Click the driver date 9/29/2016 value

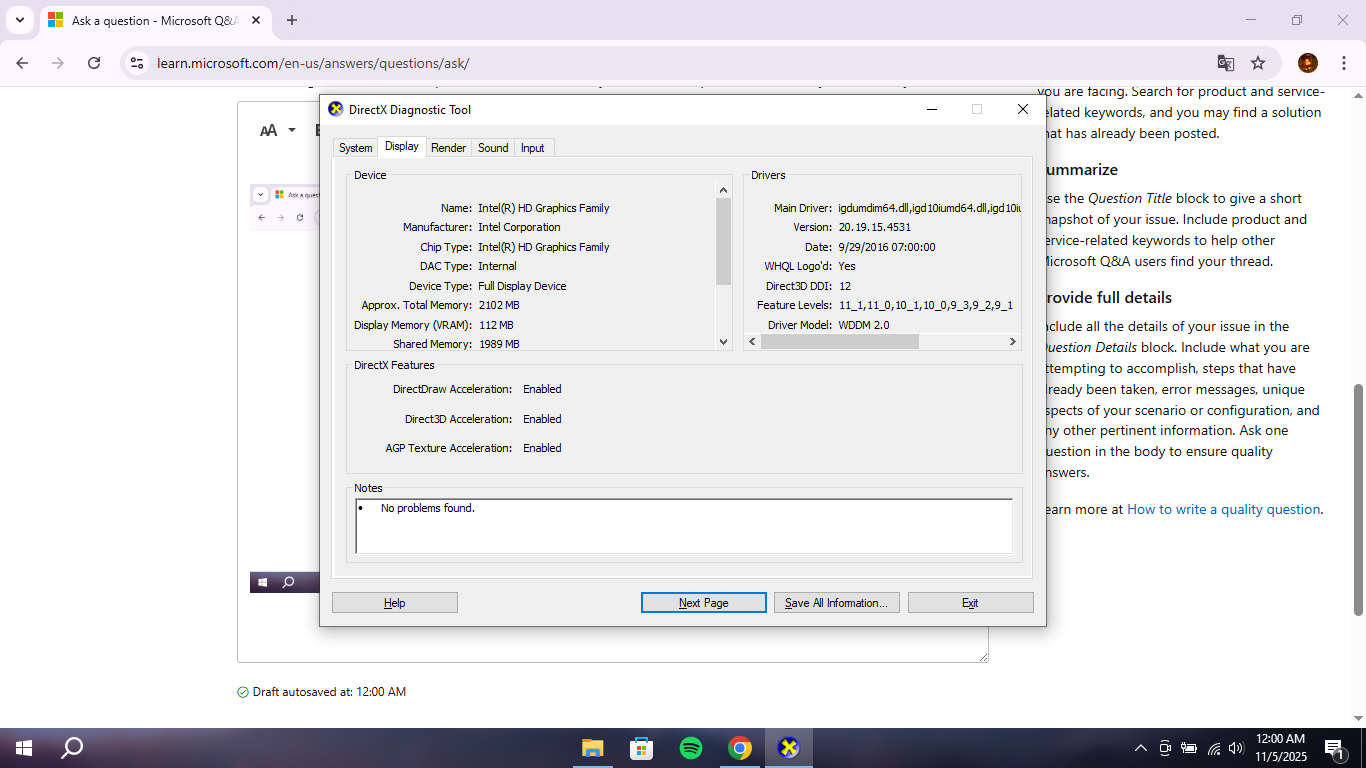point(887,247)
